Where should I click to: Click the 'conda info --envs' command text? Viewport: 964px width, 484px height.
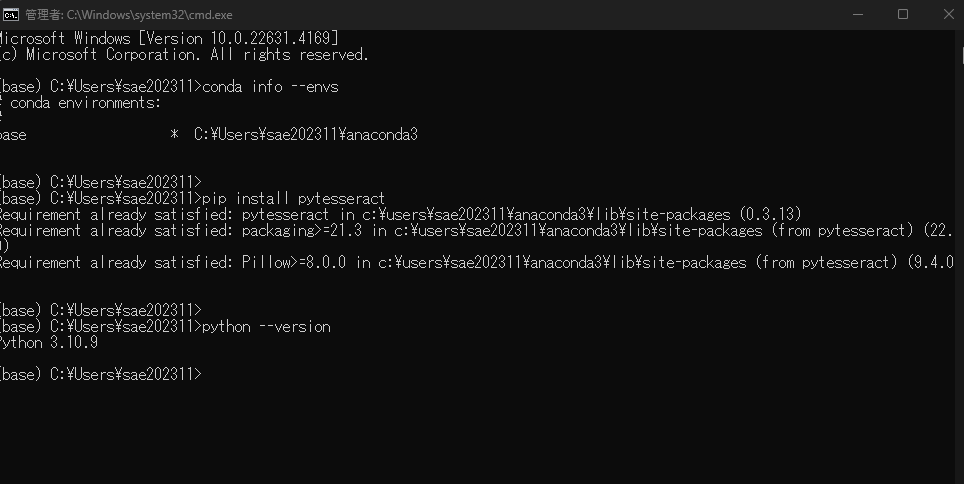click(271, 87)
